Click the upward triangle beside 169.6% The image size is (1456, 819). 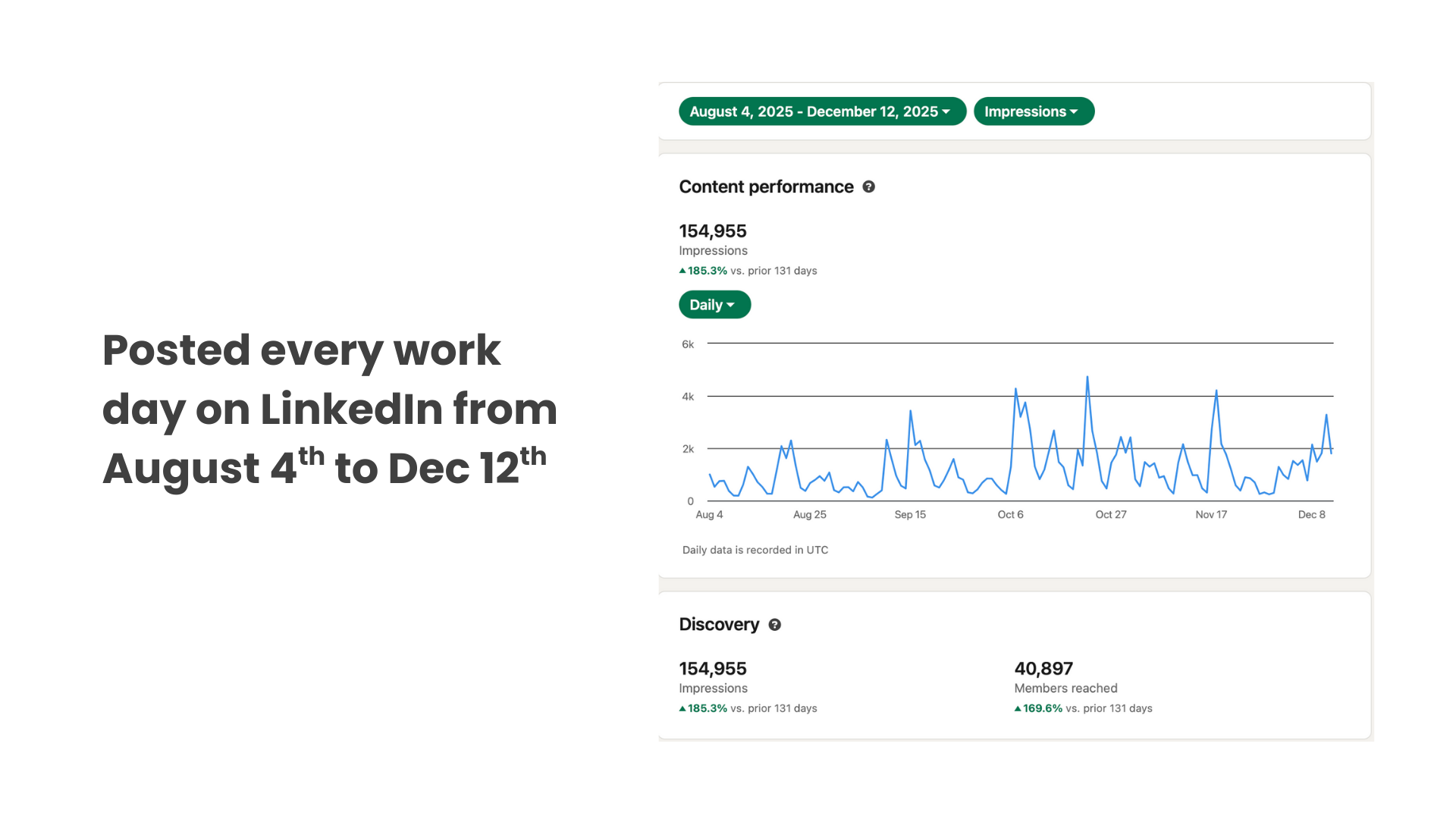tap(1018, 708)
